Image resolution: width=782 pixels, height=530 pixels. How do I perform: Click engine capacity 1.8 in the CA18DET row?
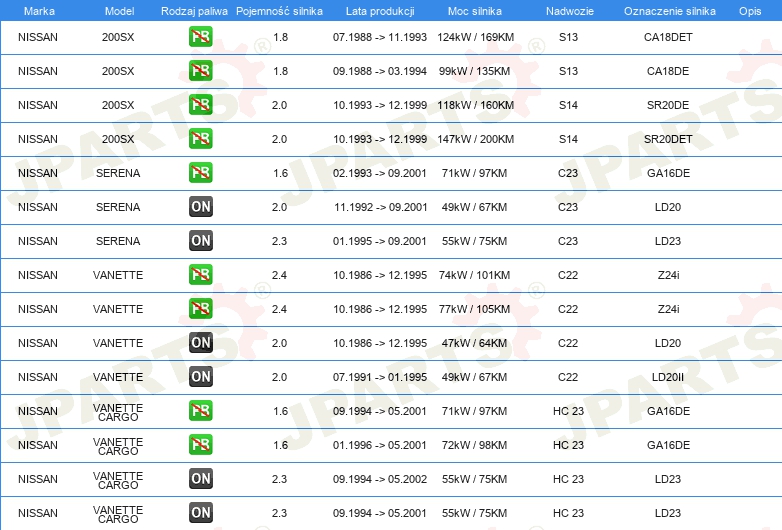pyautogui.click(x=280, y=37)
